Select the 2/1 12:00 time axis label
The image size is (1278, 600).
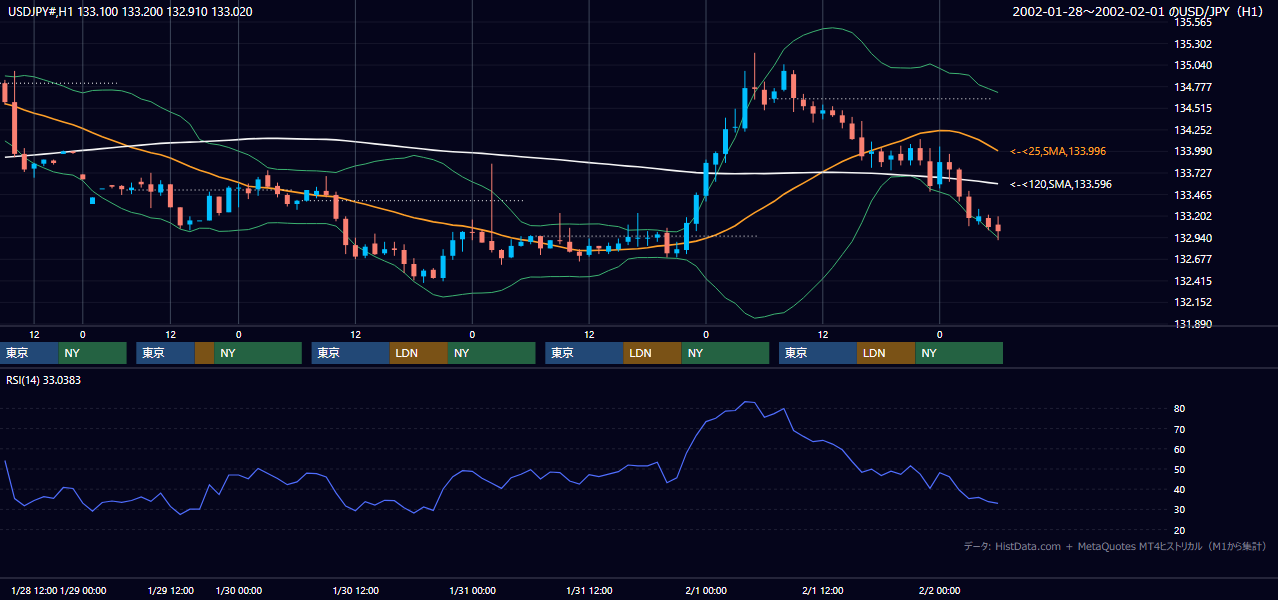[x=823, y=592]
